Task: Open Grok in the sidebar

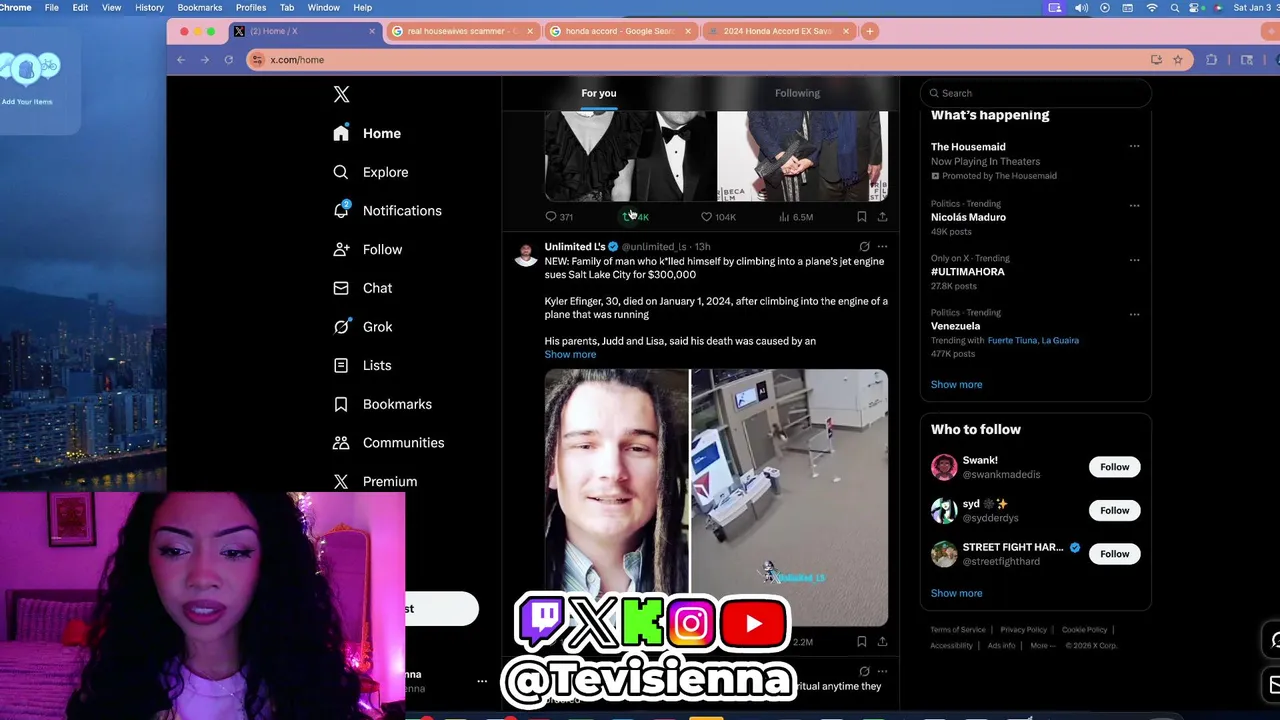Action: click(x=362, y=327)
